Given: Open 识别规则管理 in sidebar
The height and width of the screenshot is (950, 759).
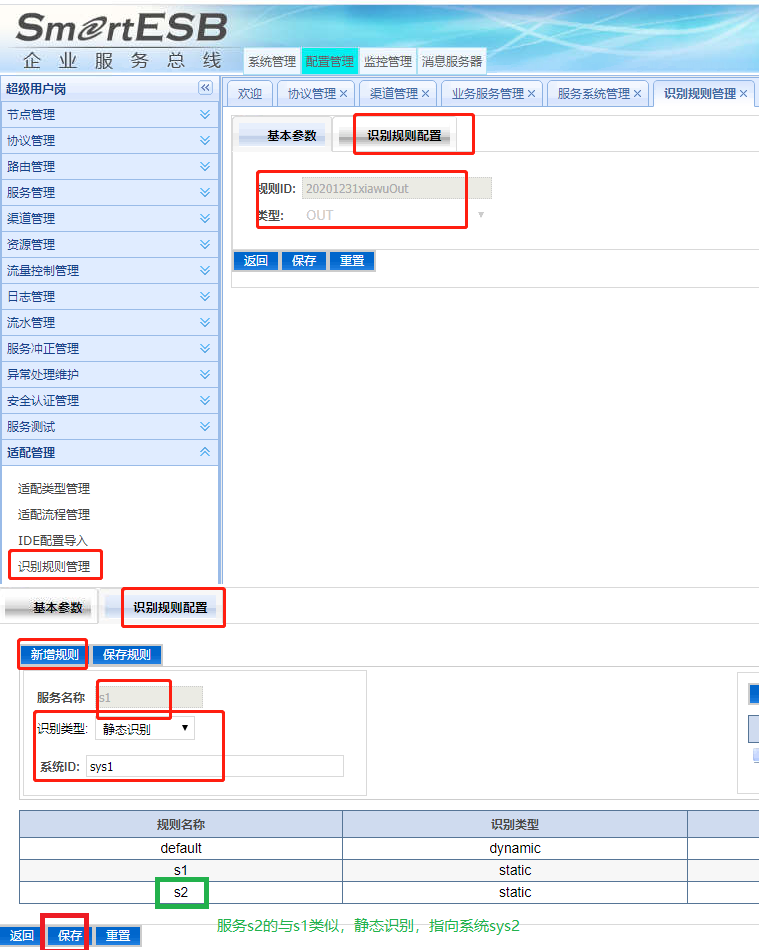Looking at the screenshot, I should pos(54,566).
